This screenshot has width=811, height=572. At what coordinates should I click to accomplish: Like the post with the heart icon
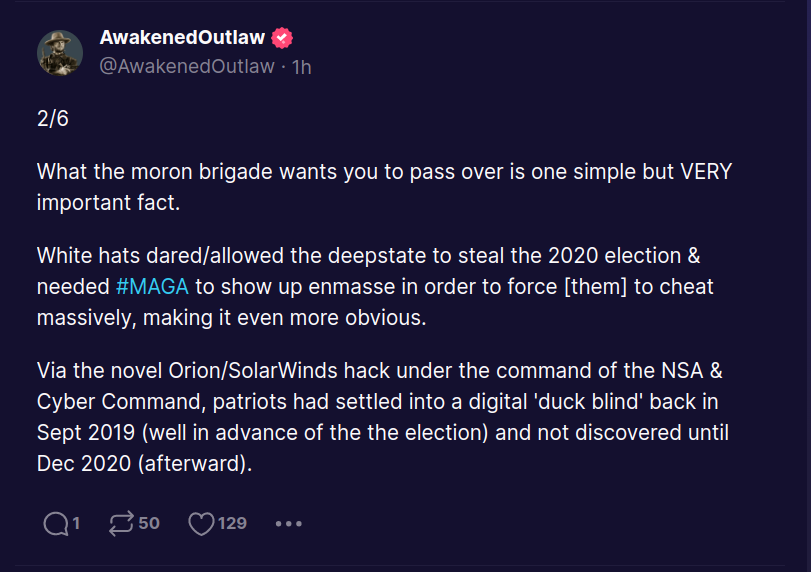(x=201, y=523)
